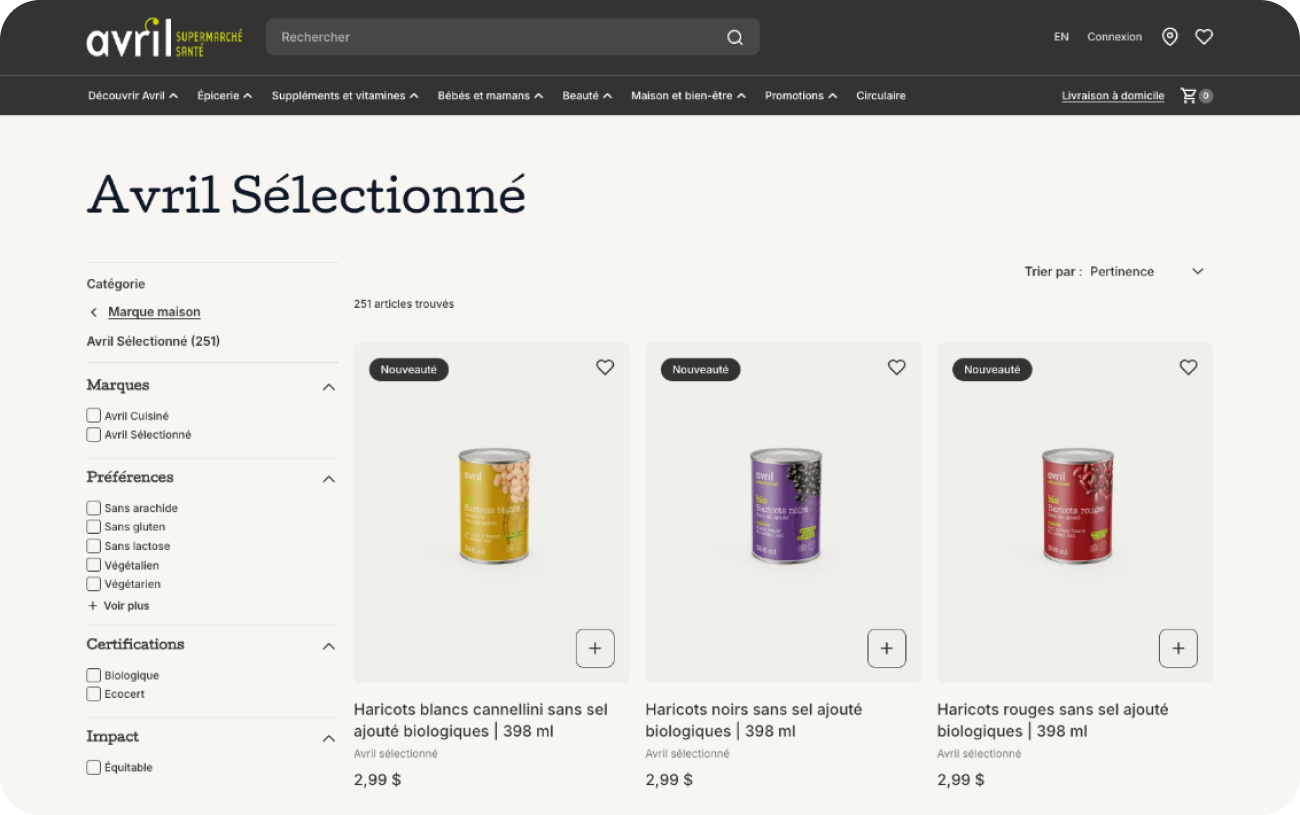Check the Sans gluten preference
Image resolution: width=1300 pixels, height=815 pixels.
(x=94, y=527)
